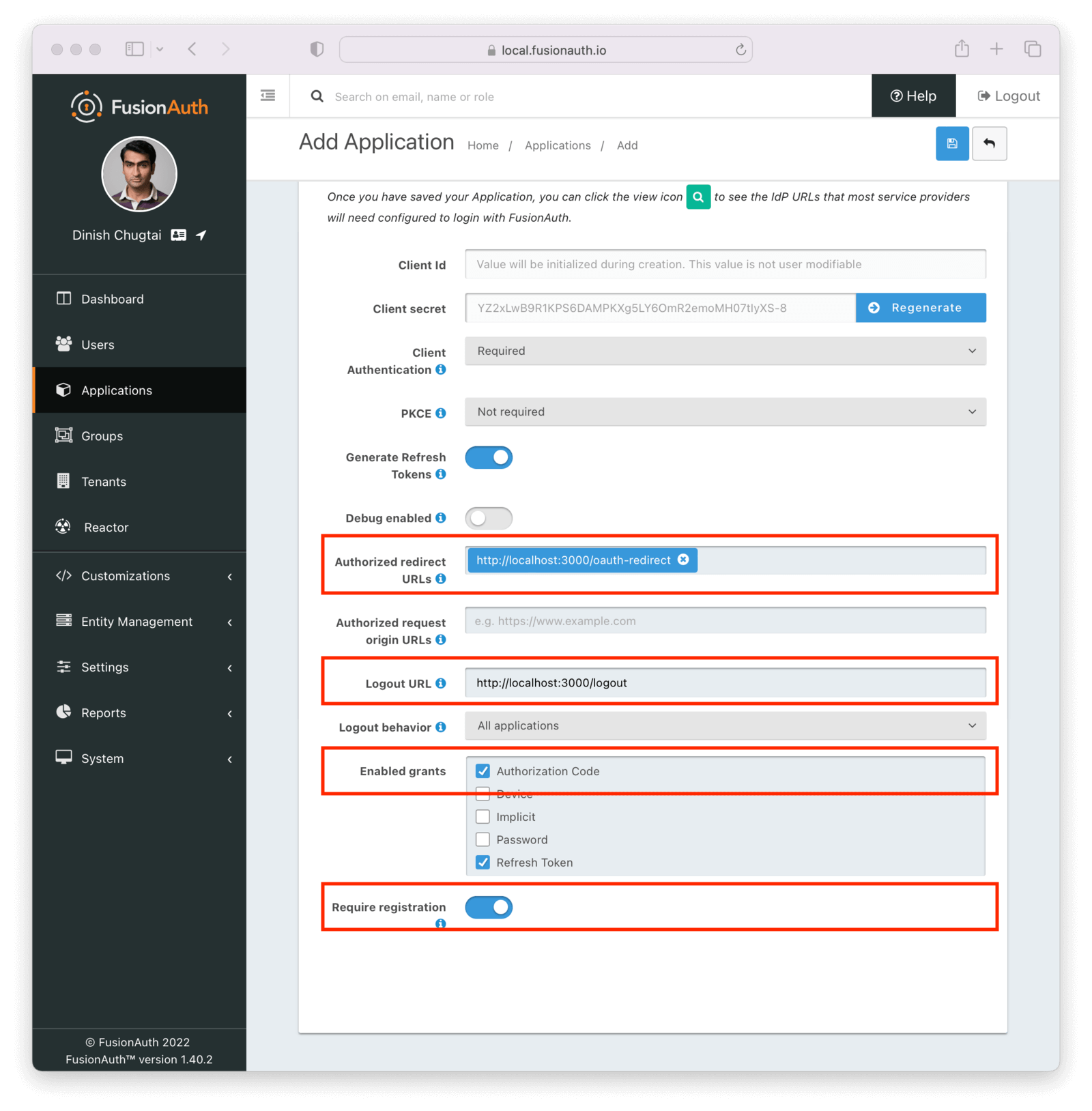Open the Logout behavior dropdown
Image resolution: width=1092 pixels, height=1111 pixels.
pos(725,725)
